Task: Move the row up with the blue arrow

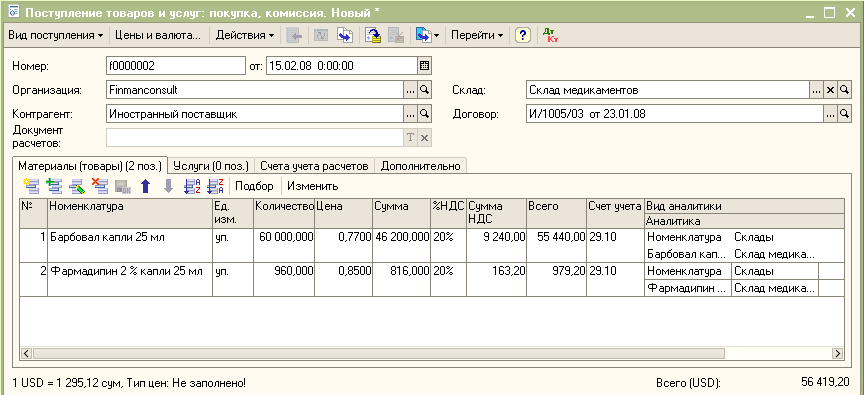Action: tap(145, 186)
